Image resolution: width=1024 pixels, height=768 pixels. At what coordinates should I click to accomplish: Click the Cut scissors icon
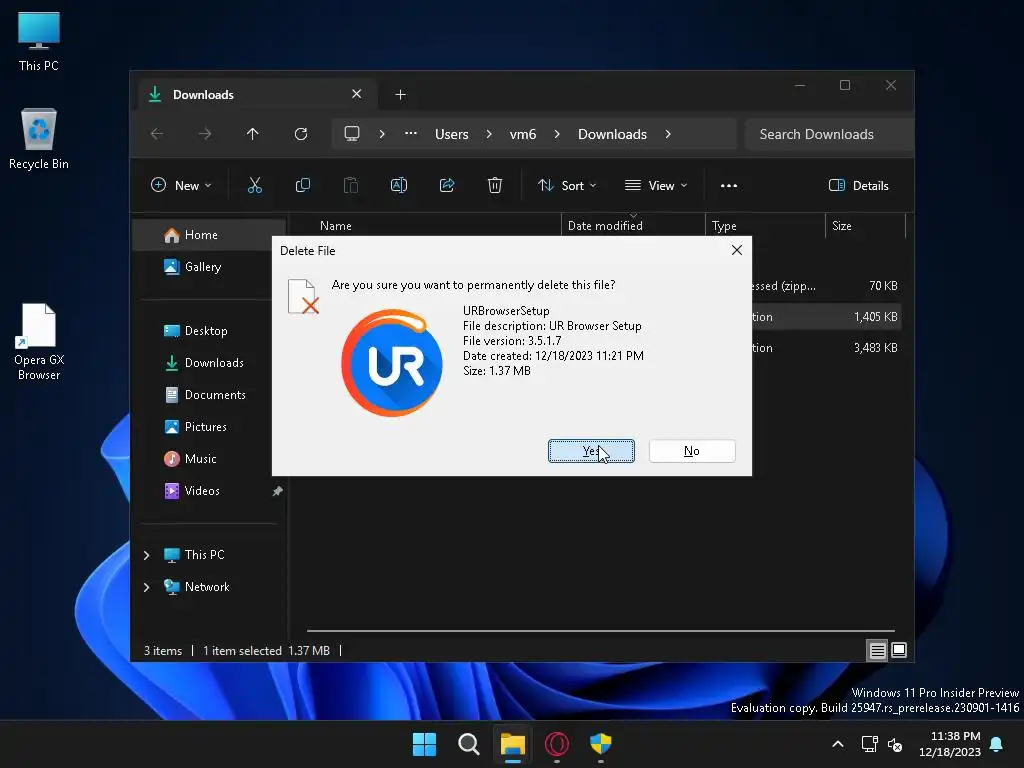tap(255, 185)
